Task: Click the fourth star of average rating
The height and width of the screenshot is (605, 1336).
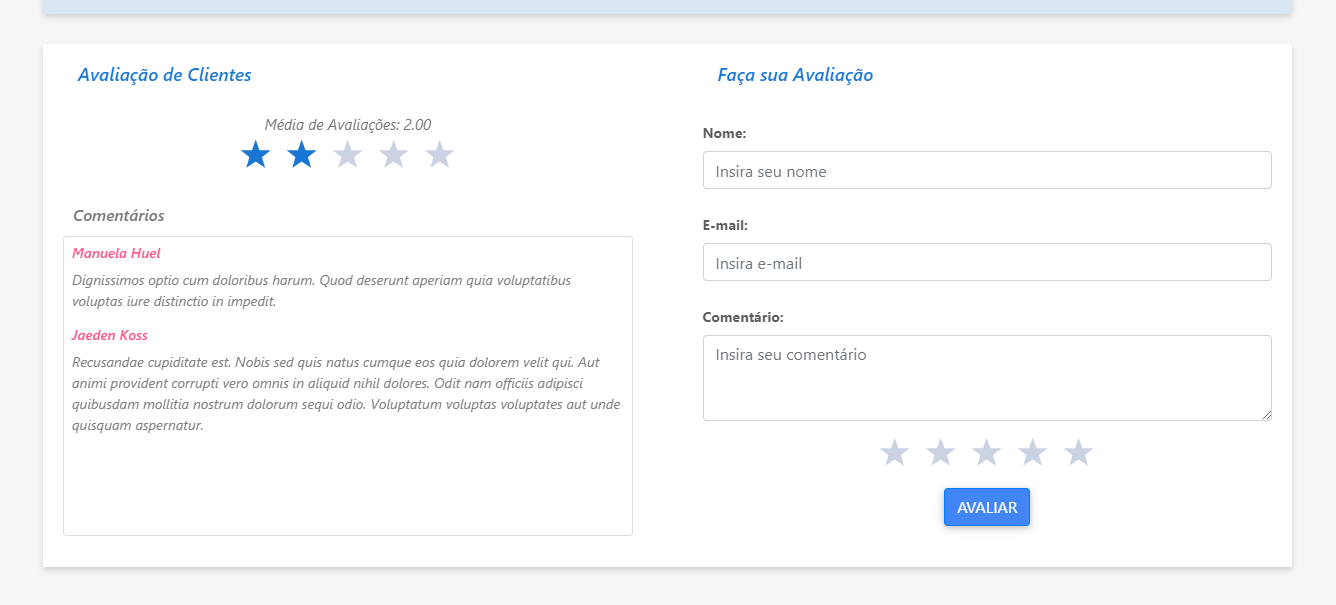Action: tap(394, 155)
